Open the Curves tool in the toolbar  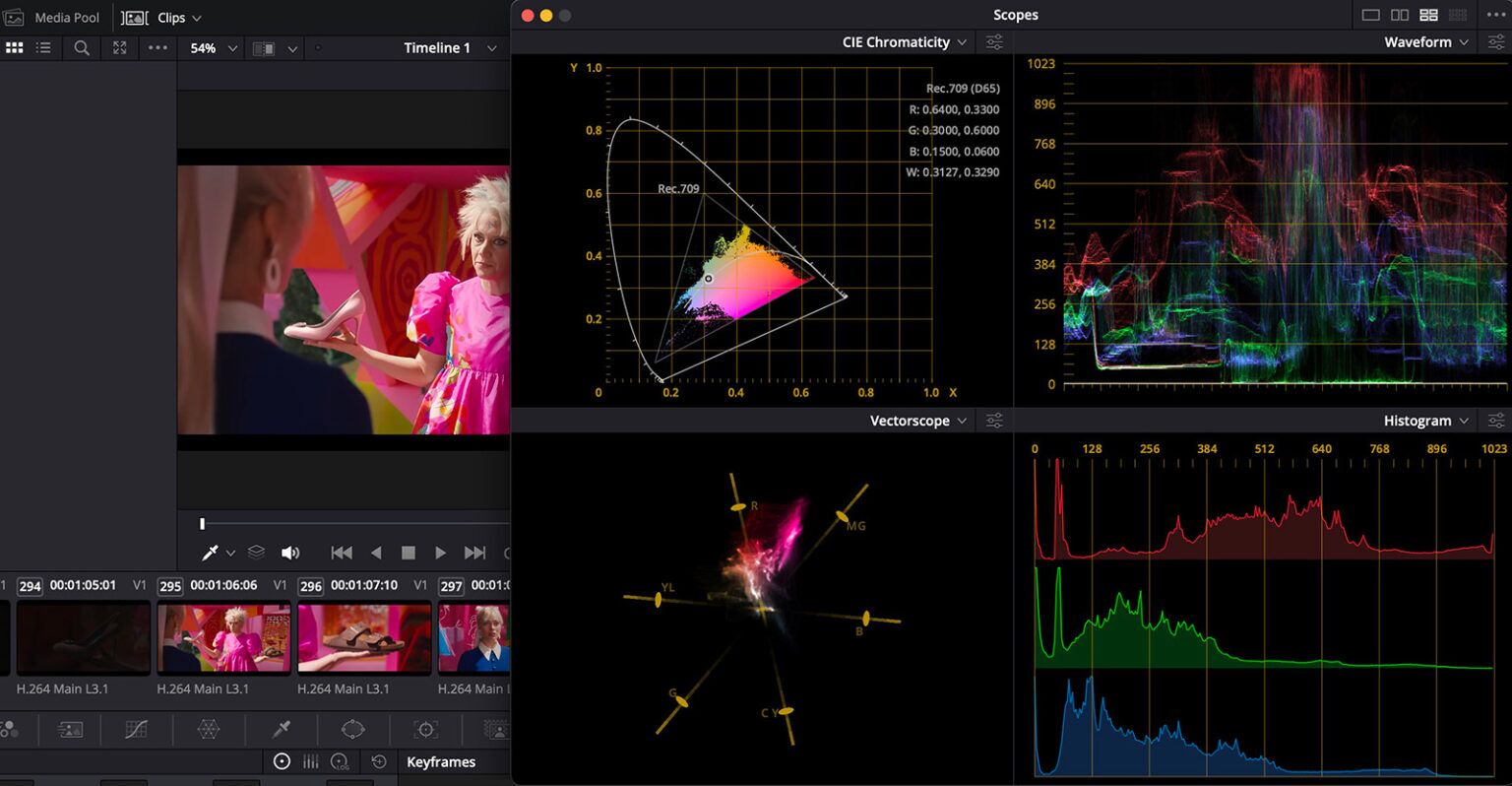point(136,729)
